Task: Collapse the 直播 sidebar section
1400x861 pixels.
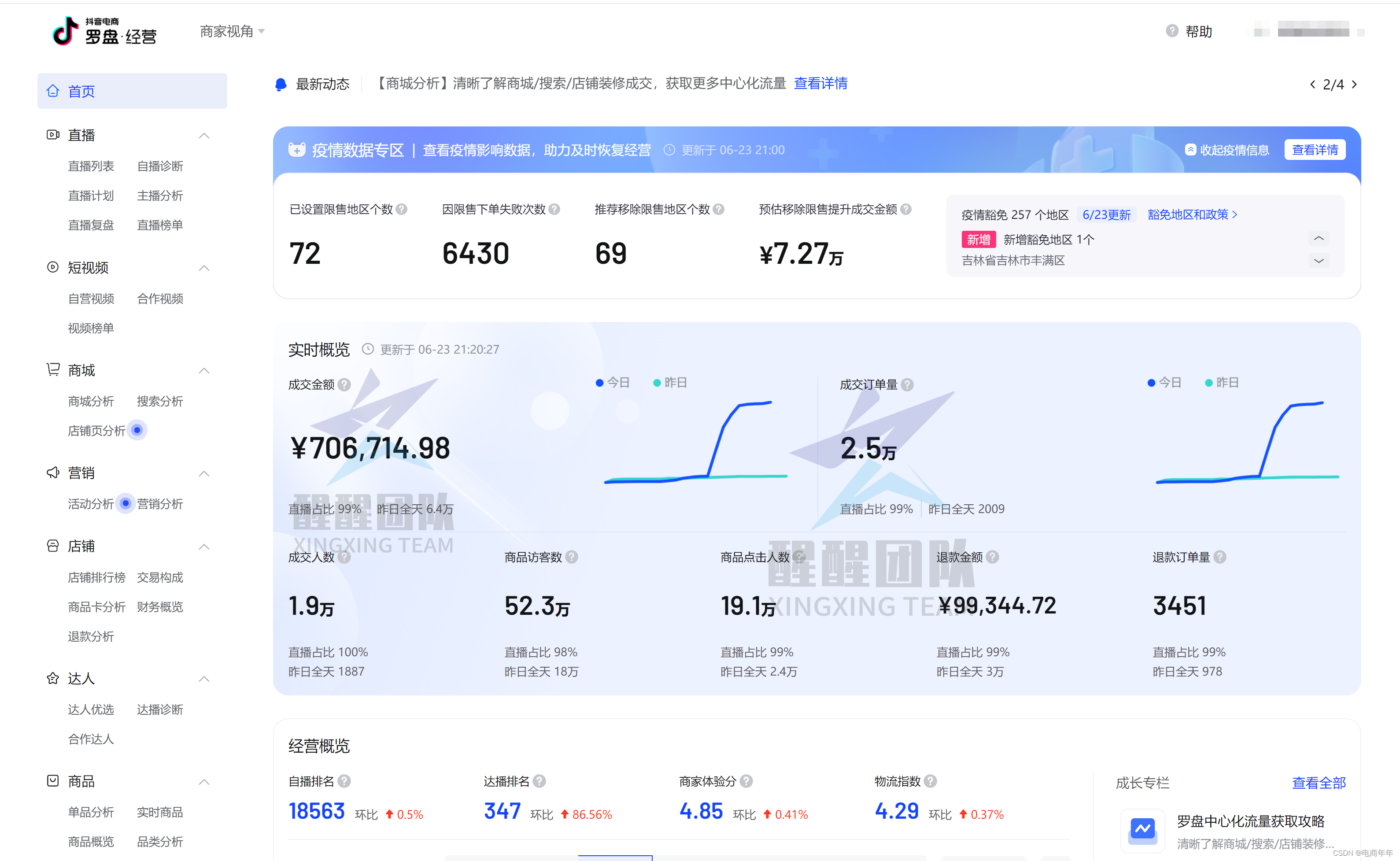Action: pyautogui.click(x=204, y=136)
